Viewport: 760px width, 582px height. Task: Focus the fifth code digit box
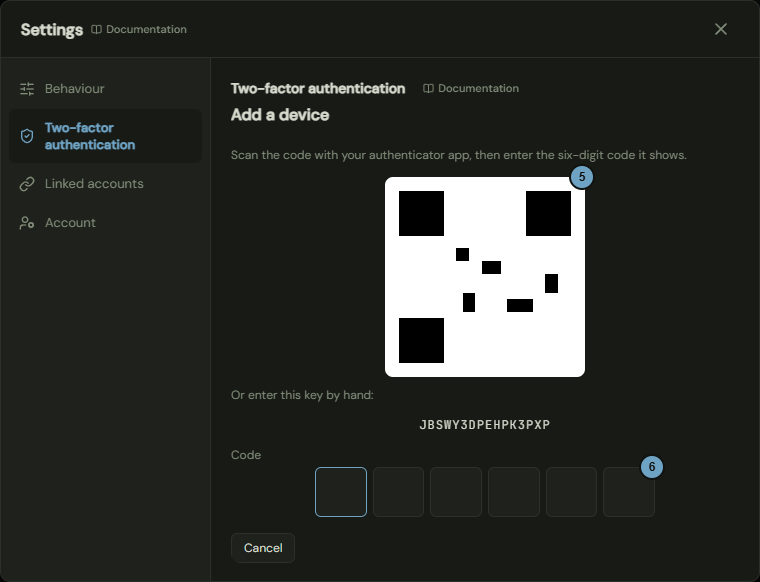[x=571, y=492]
